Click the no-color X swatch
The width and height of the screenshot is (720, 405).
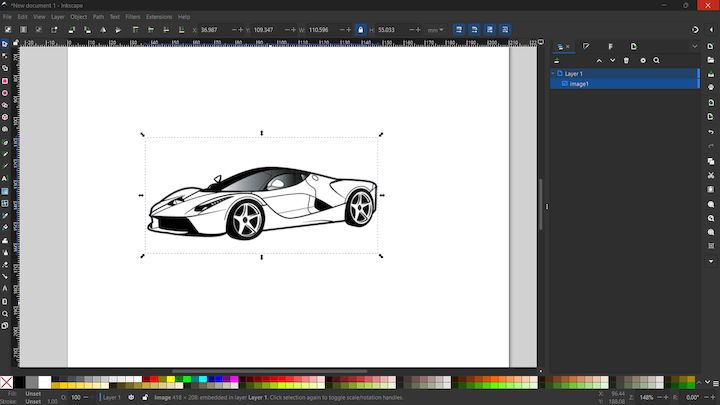(6, 382)
